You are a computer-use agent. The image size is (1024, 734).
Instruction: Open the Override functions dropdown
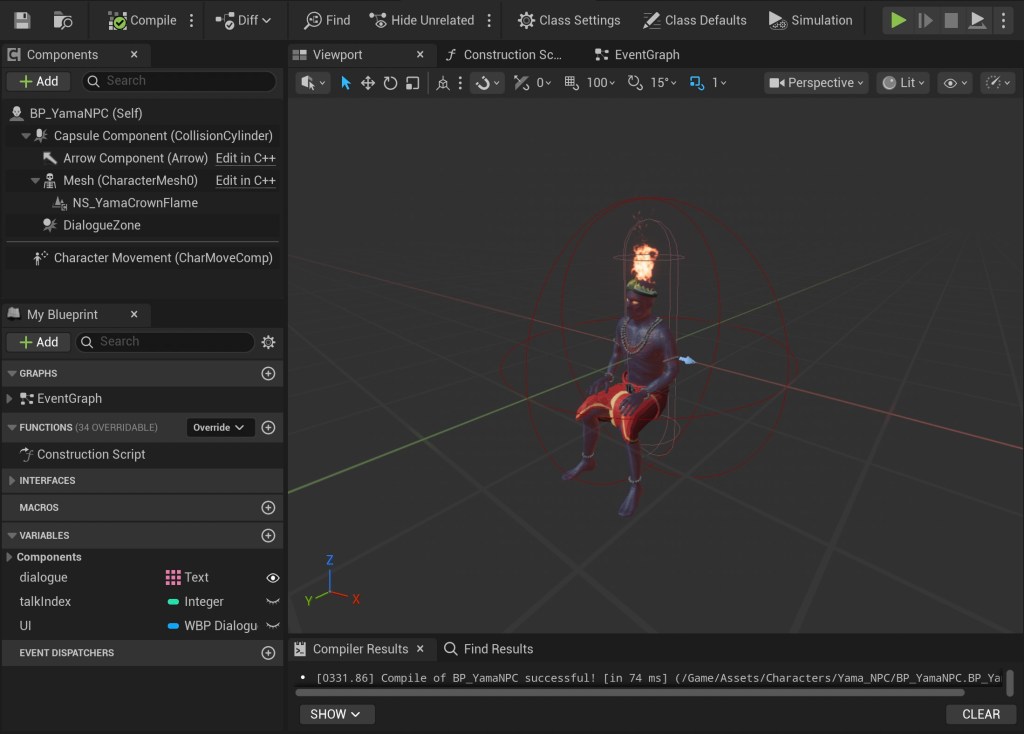pos(220,428)
